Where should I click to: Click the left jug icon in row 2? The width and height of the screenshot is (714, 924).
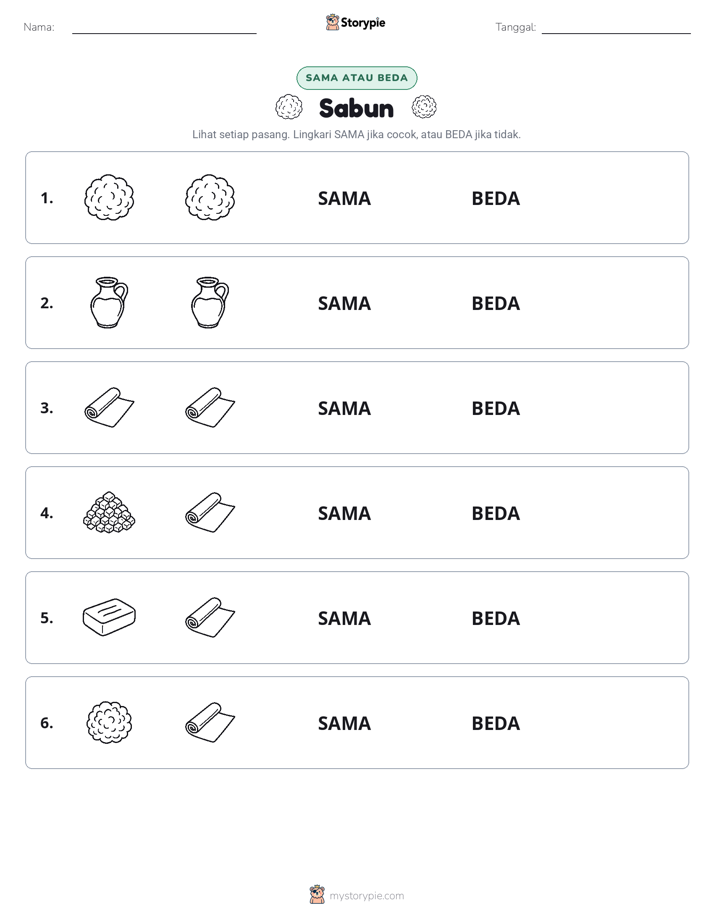(109, 302)
